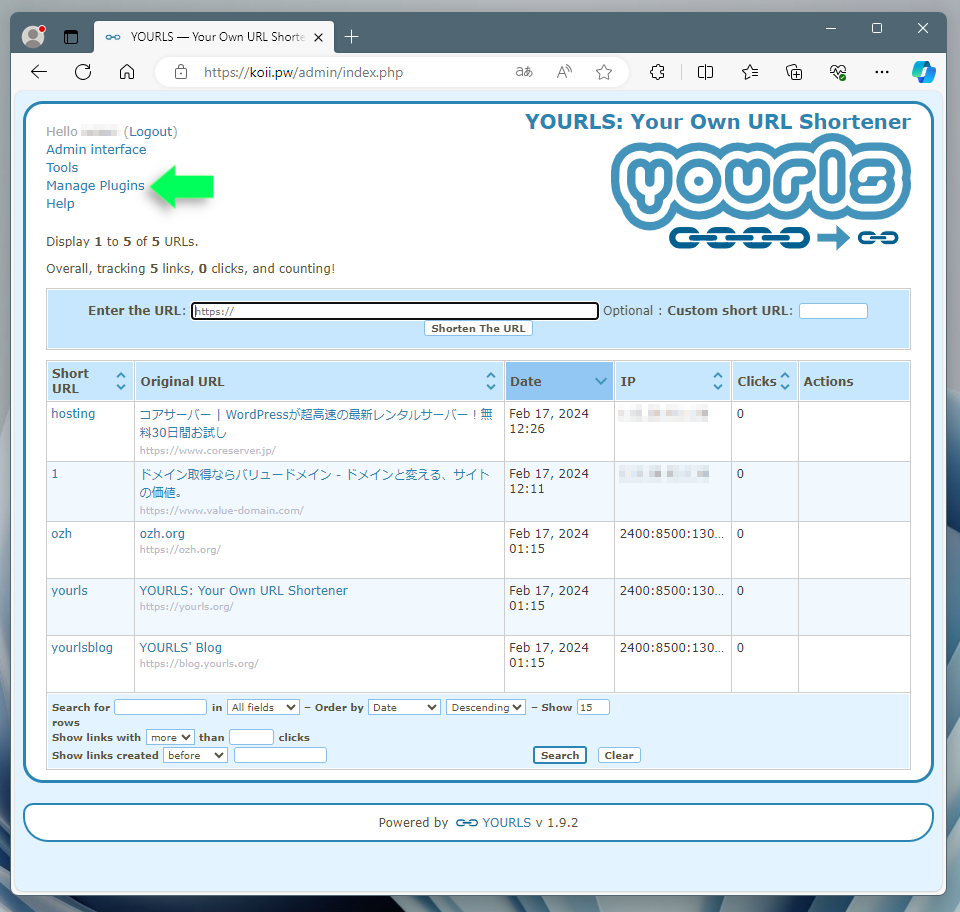Open the Collections icon
The width and height of the screenshot is (960, 912).
click(794, 72)
